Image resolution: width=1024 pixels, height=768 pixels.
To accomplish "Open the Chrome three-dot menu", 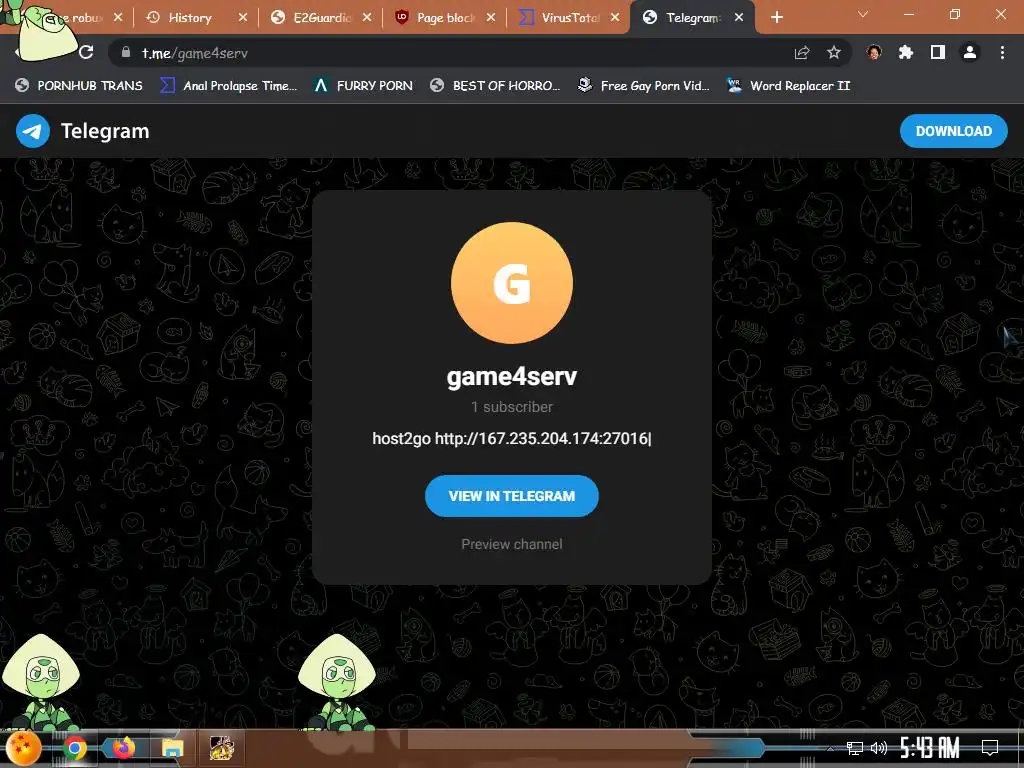I will click(1002, 52).
